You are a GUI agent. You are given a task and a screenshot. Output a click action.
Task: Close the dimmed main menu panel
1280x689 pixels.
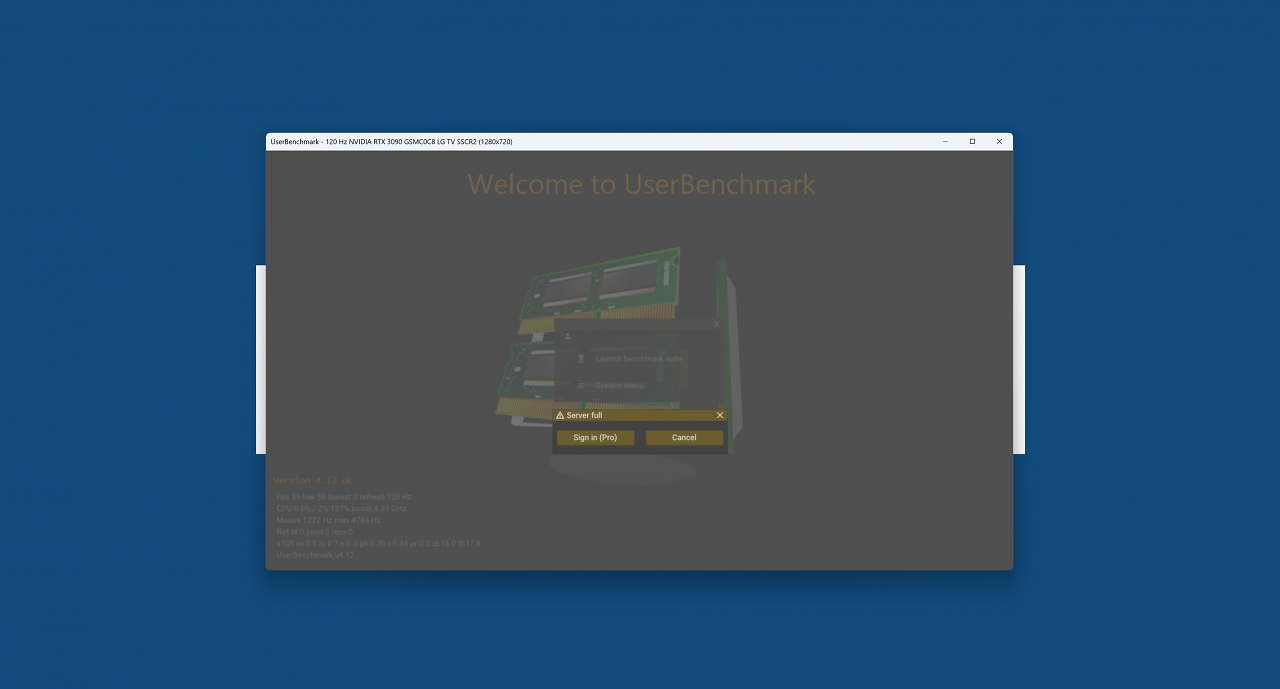716,324
